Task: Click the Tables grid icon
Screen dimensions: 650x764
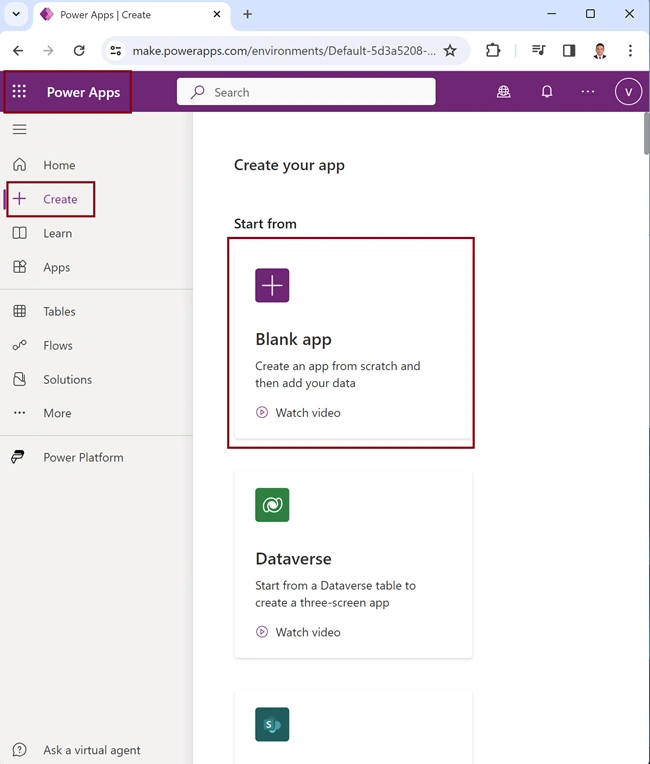Action: [x=19, y=311]
